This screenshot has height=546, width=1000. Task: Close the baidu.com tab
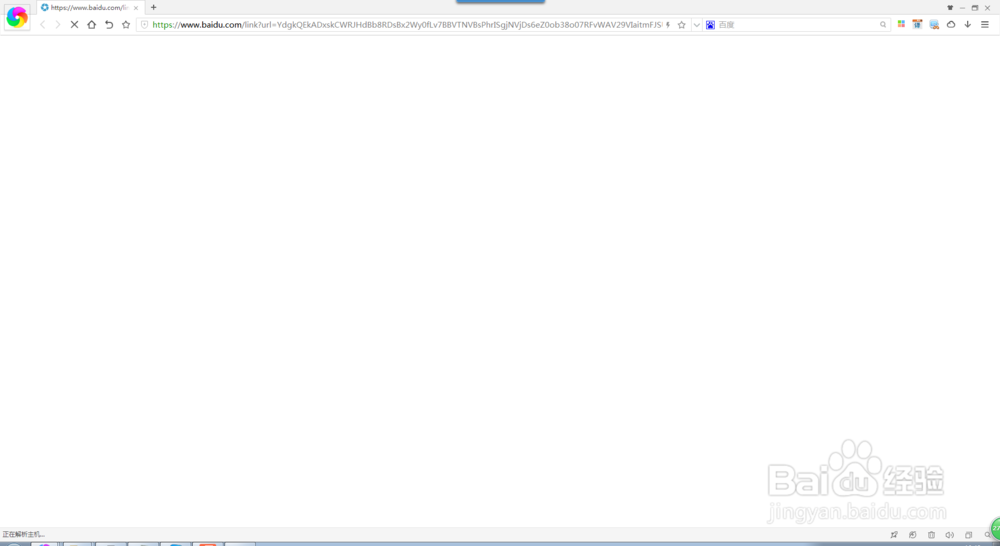[x=136, y=8]
